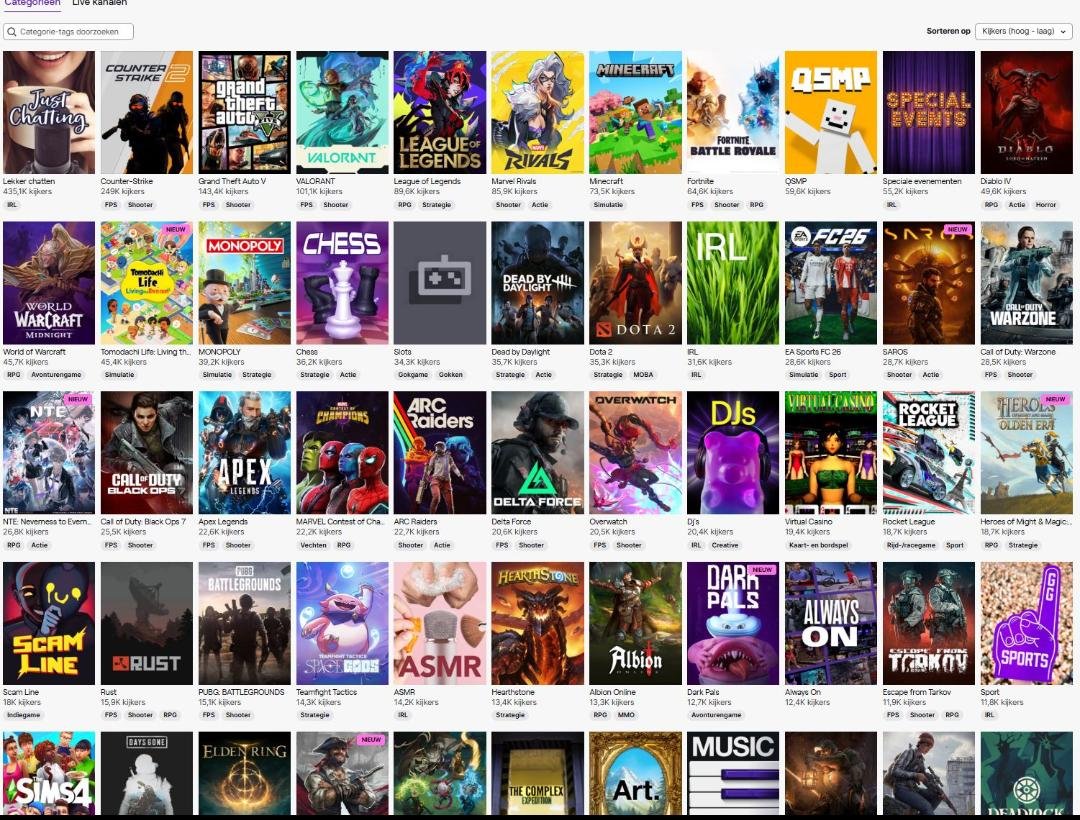Click the search magnifier icon
Image resolution: width=1080 pixels, height=820 pixels.
[x=12, y=32]
